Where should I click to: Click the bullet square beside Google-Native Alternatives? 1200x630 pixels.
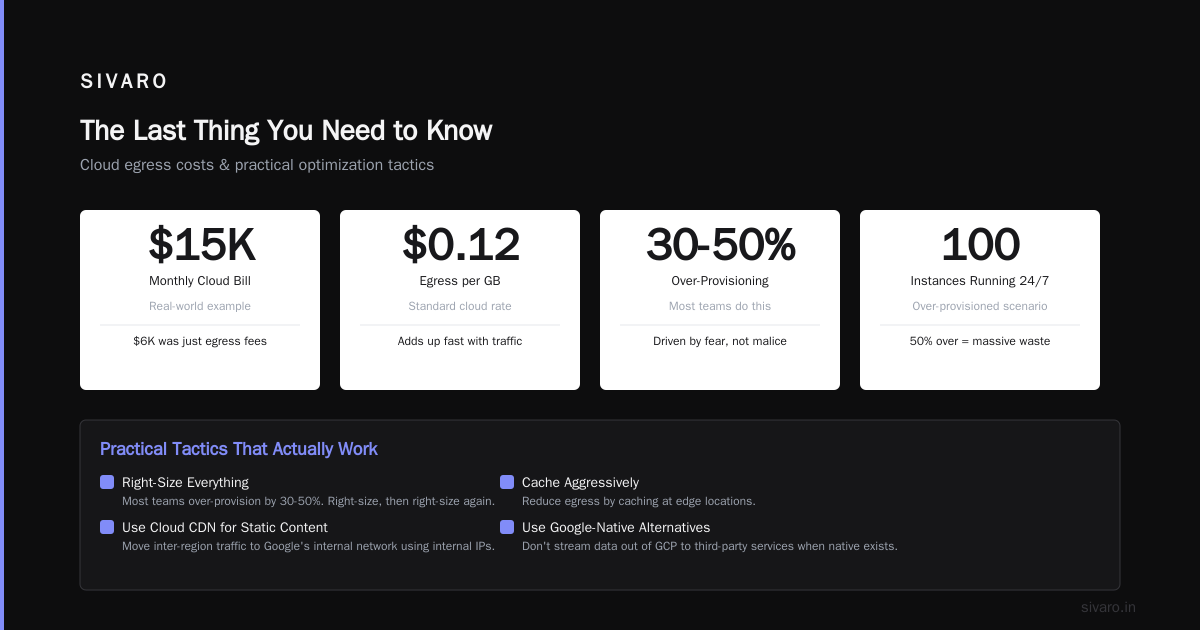point(507,527)
